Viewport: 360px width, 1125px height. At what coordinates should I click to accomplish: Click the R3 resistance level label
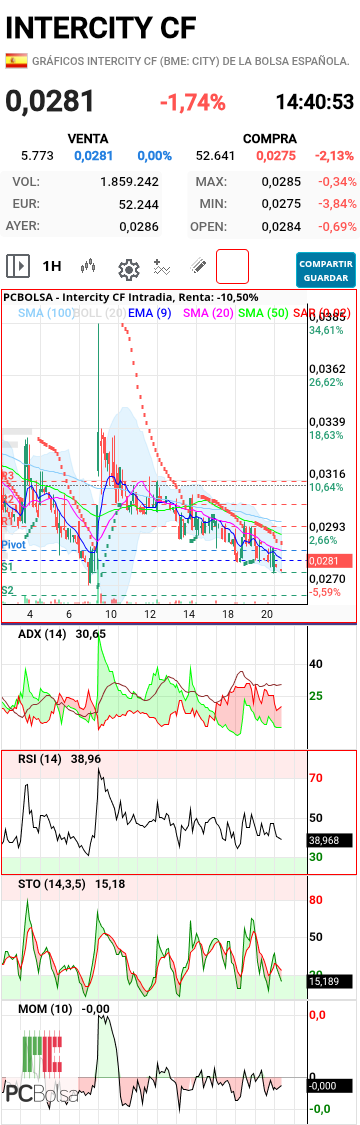click(x=8, y=476)
